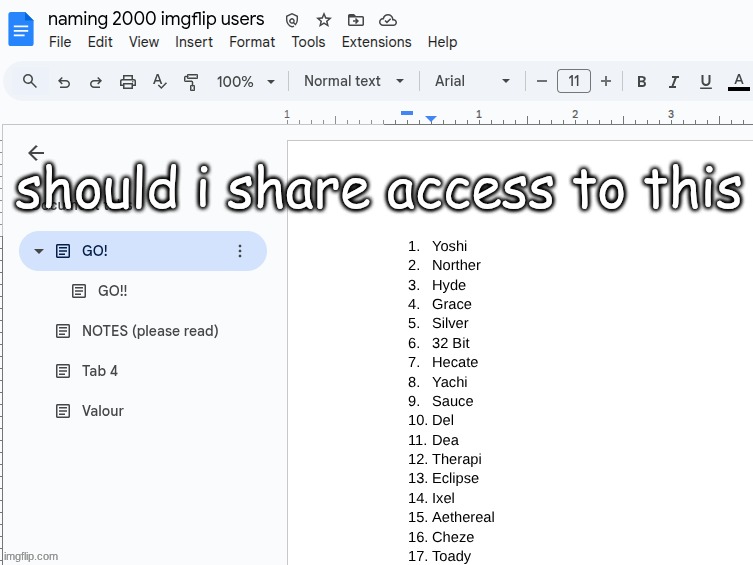
Task: Open the Extensions menu
Action: (x=376, y=42)
